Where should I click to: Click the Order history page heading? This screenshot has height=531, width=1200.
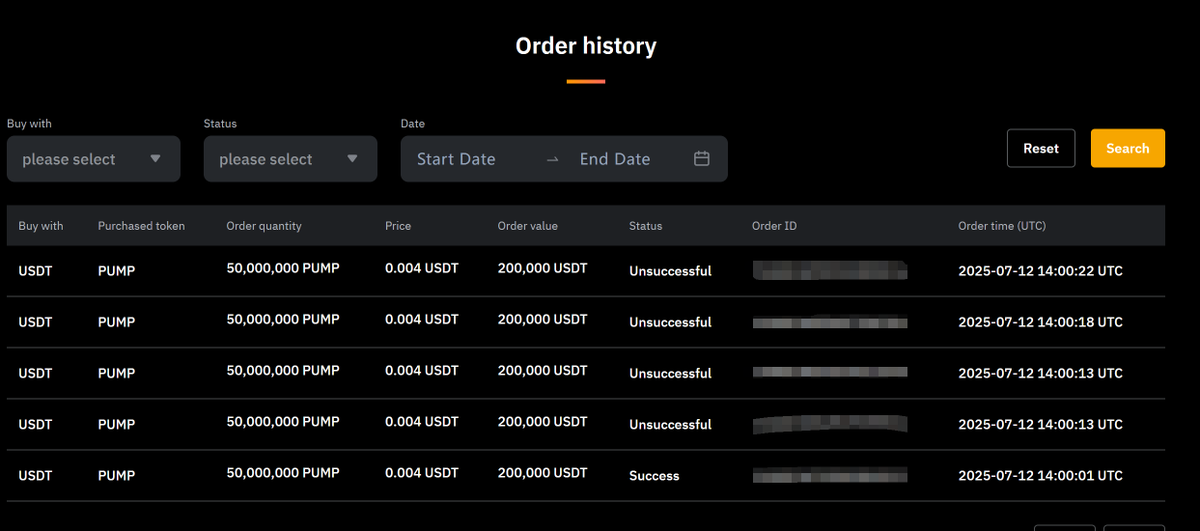click(x=586, y=46)
